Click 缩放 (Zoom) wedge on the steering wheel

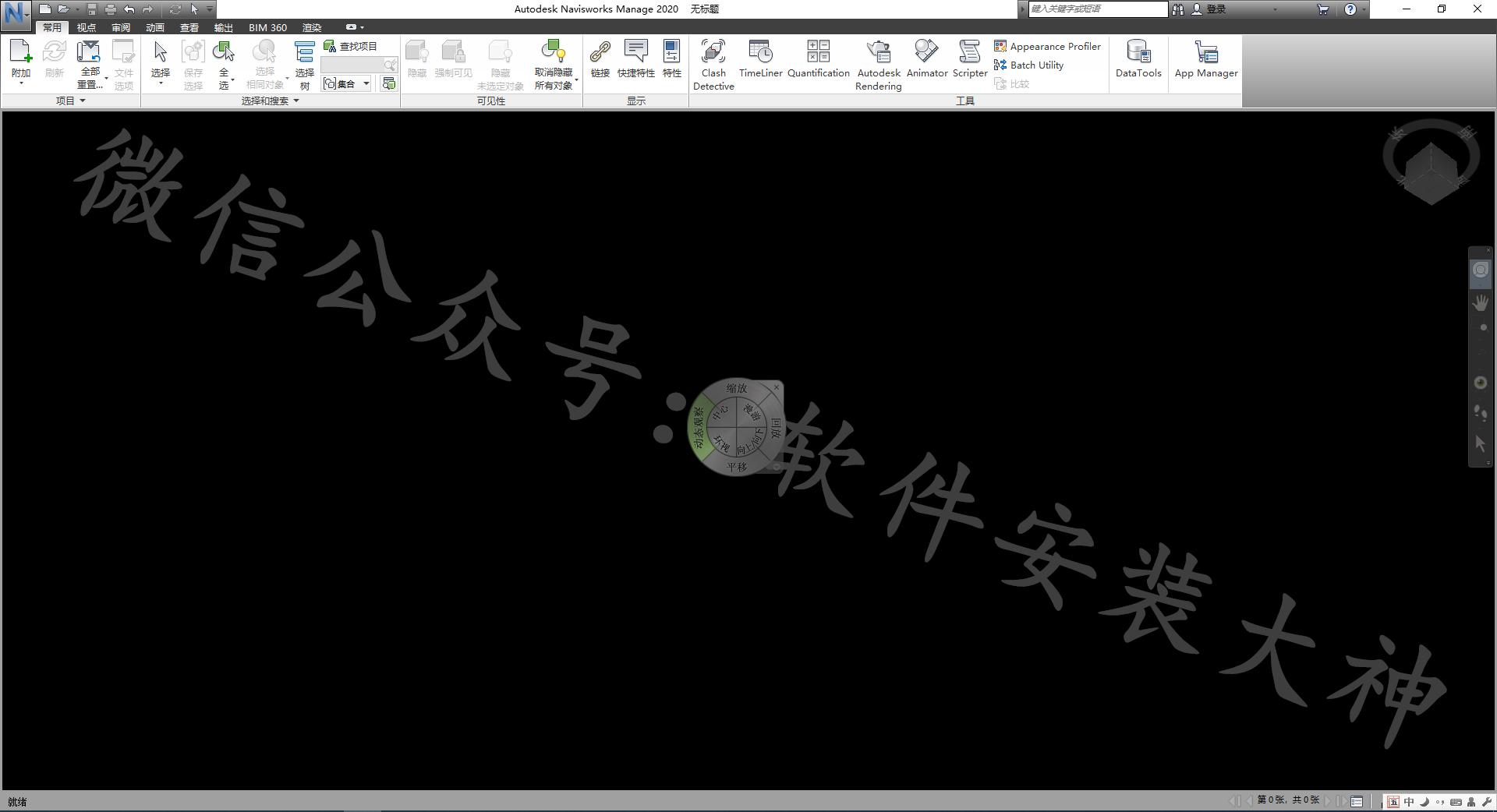tap(737, 388)
